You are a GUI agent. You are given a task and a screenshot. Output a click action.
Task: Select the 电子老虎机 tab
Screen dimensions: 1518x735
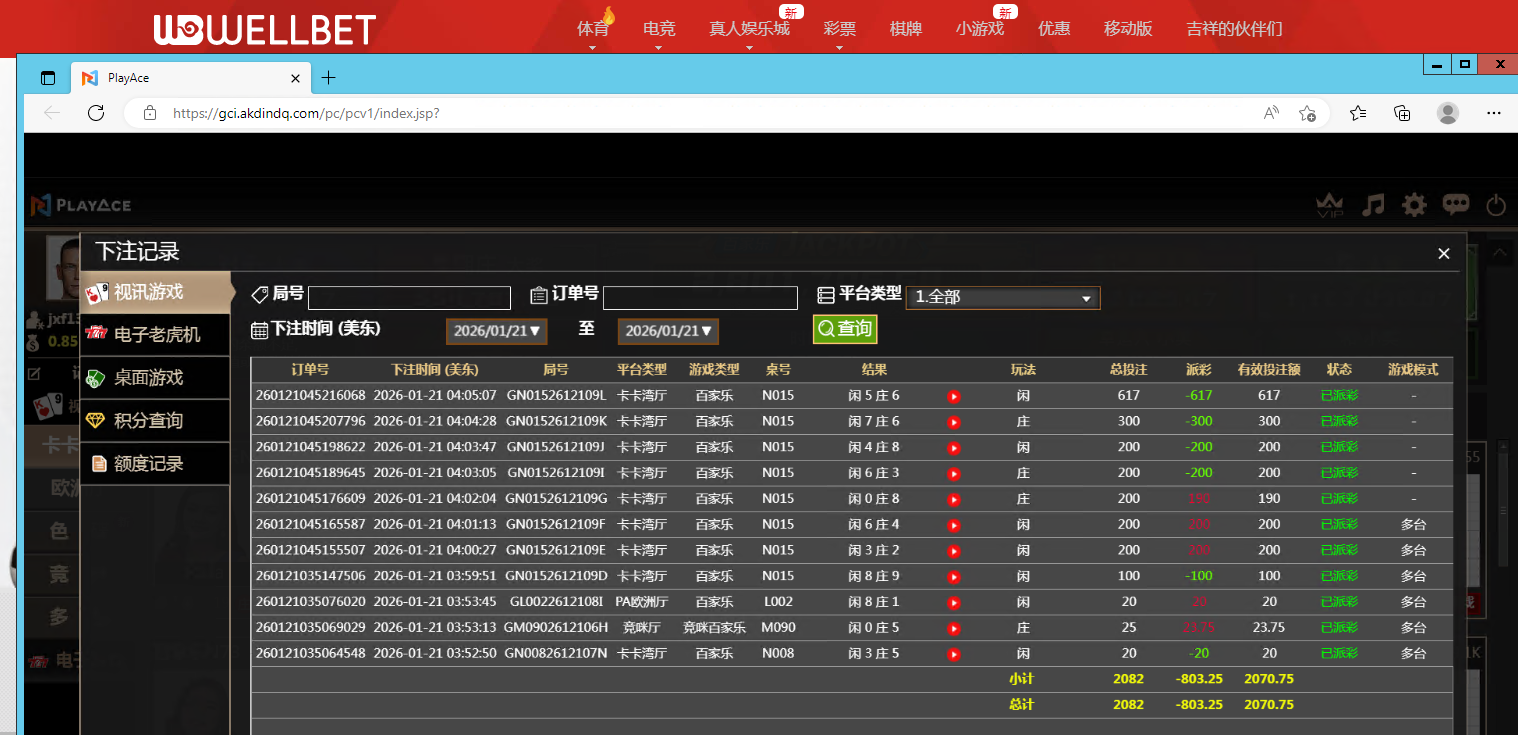pos(156,334)
